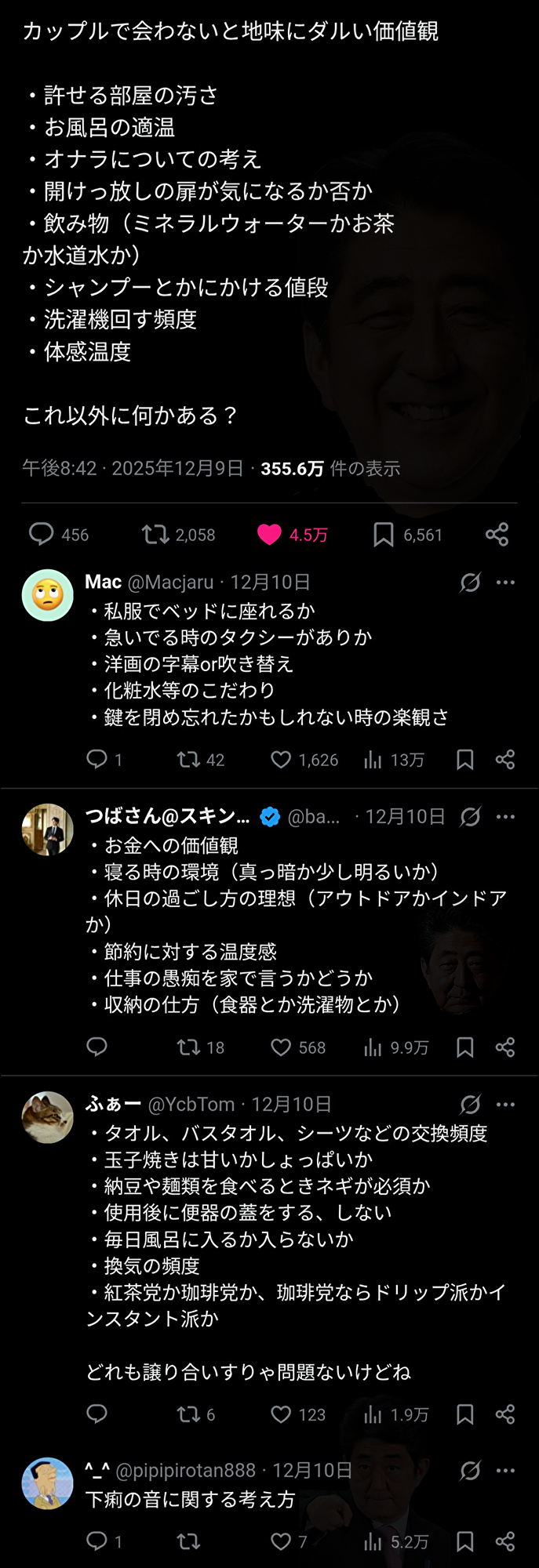This screenshot has width=539, height=1568.
Task: Like Mac's reply with 1,626 likes
Action: point(281,760)
